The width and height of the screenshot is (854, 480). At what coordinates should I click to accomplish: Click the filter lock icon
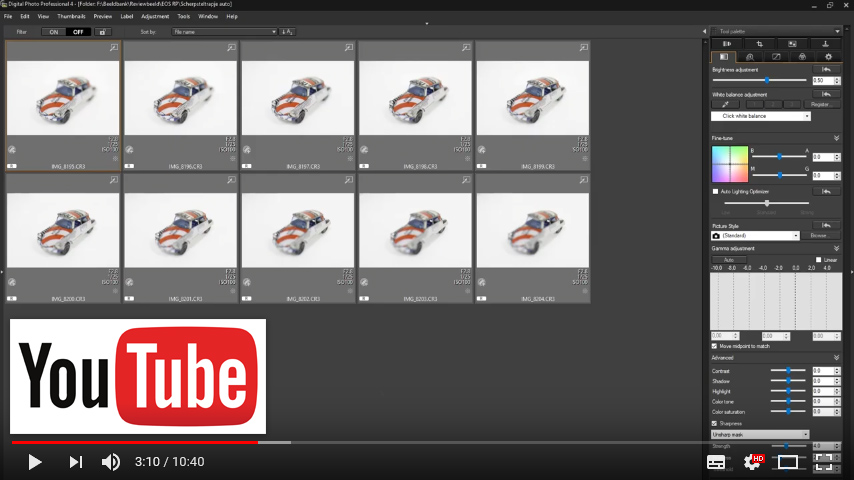[x=102, y=32]
